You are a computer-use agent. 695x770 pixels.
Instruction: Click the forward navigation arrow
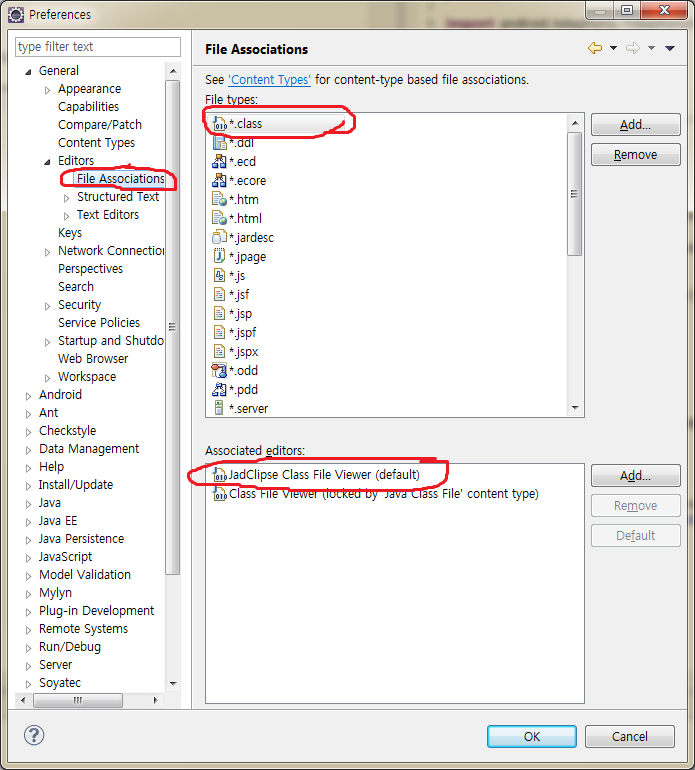pos(633,48)
